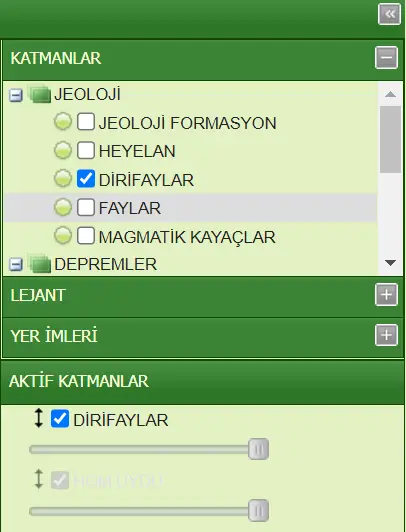Click the green circle icon beside HEYELAN
Screen dimensions: 406x532
tap(63, 150)
